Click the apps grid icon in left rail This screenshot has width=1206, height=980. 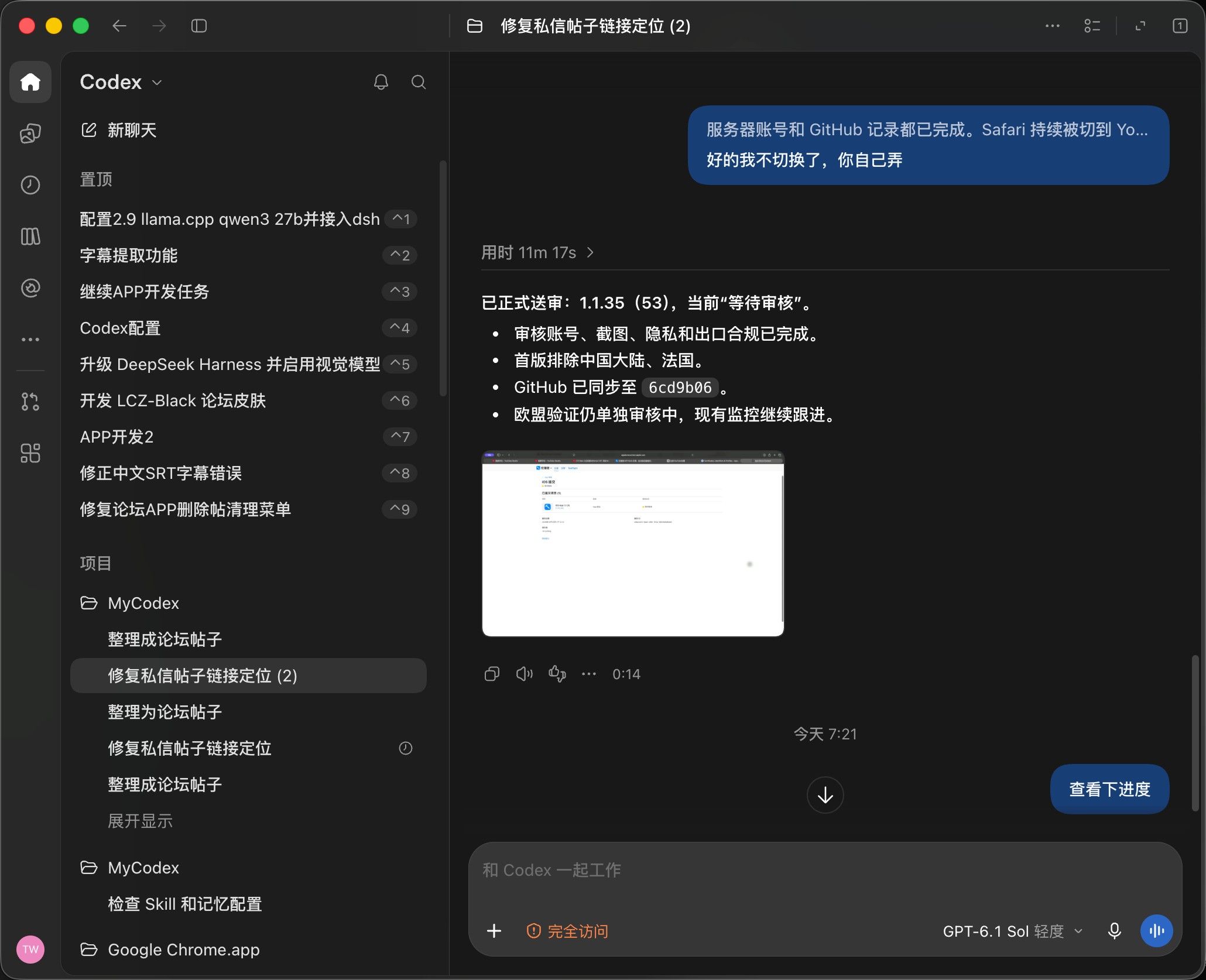(x=30, y=453)
